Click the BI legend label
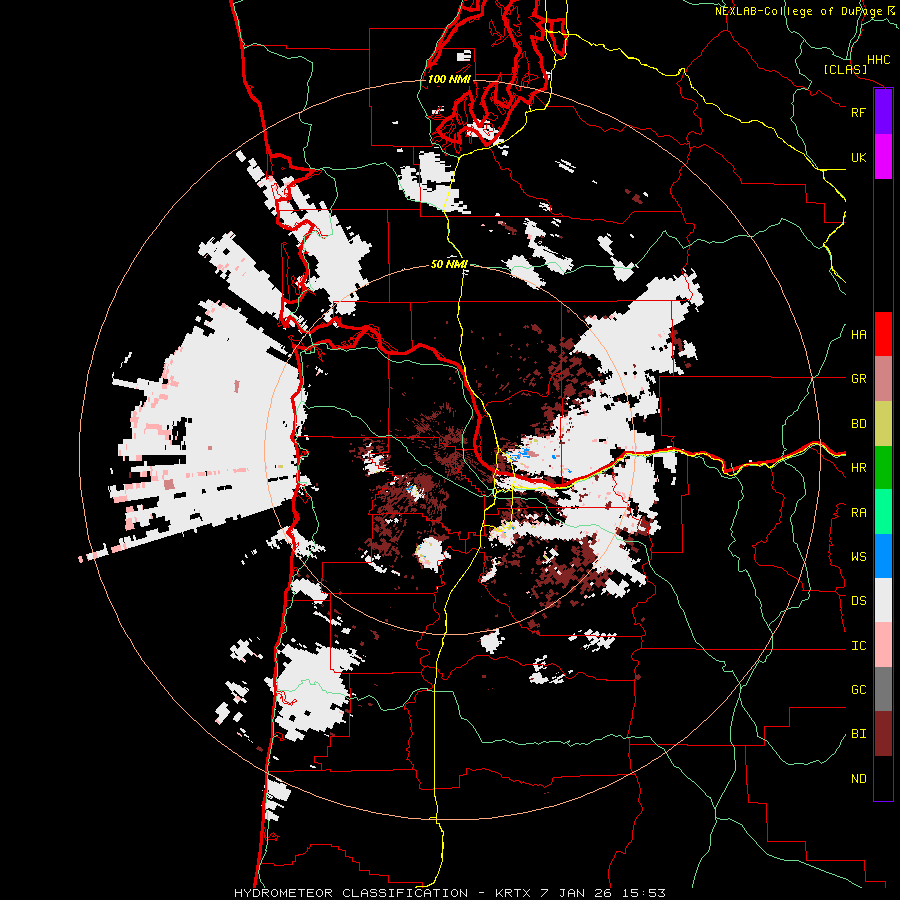The height and width of the screenshot is (900, 900). click(x=858, y=734)
